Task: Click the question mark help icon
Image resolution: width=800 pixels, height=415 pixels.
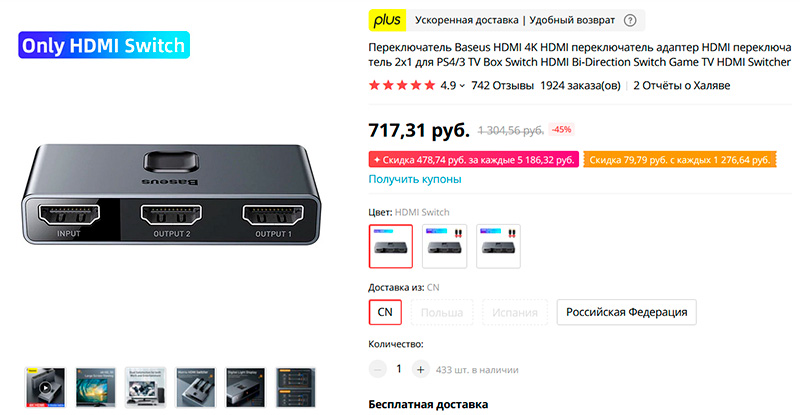Action: pyautogui.click(x=630, y=20)
